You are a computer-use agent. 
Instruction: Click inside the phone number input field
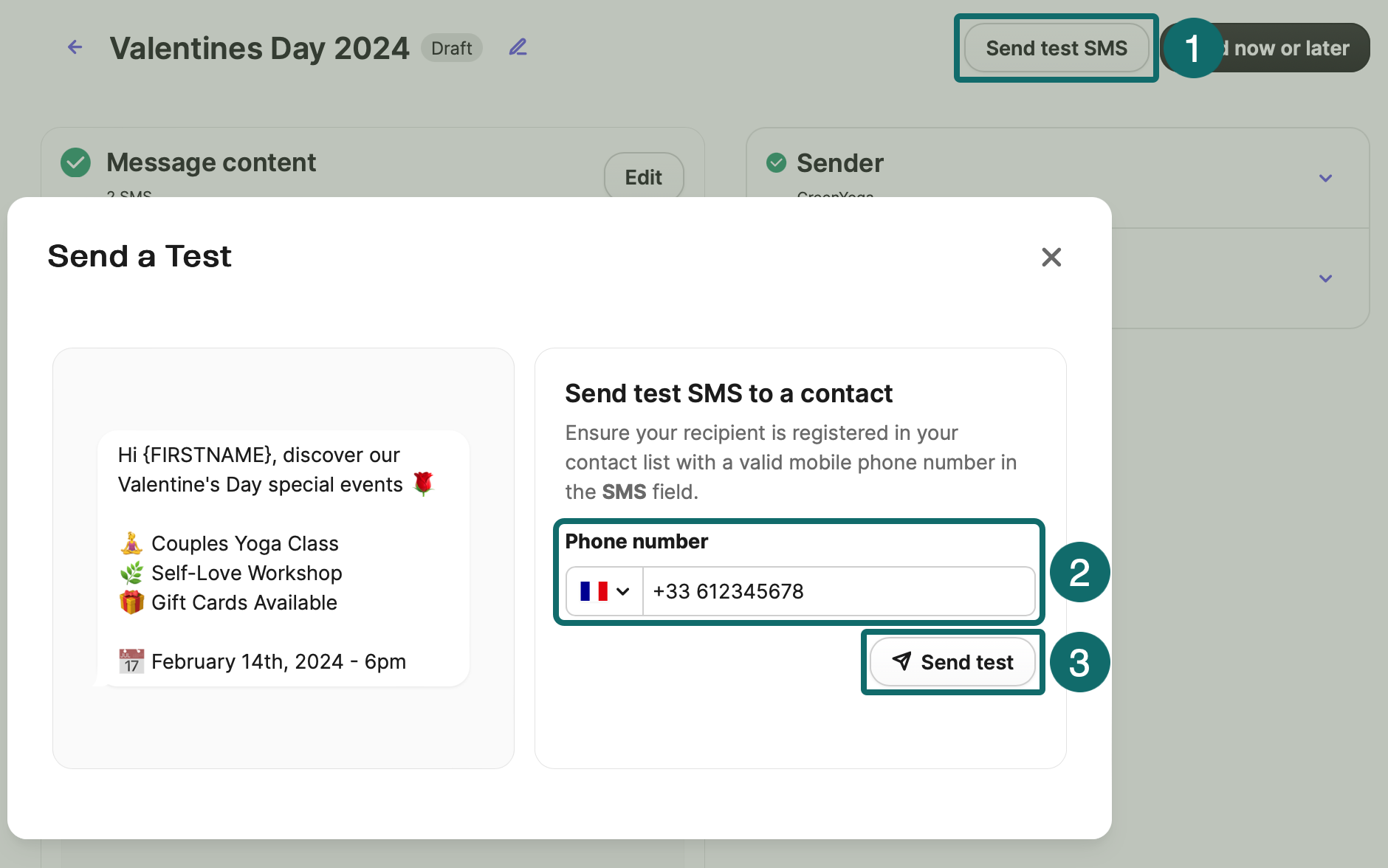pos(838,591)
